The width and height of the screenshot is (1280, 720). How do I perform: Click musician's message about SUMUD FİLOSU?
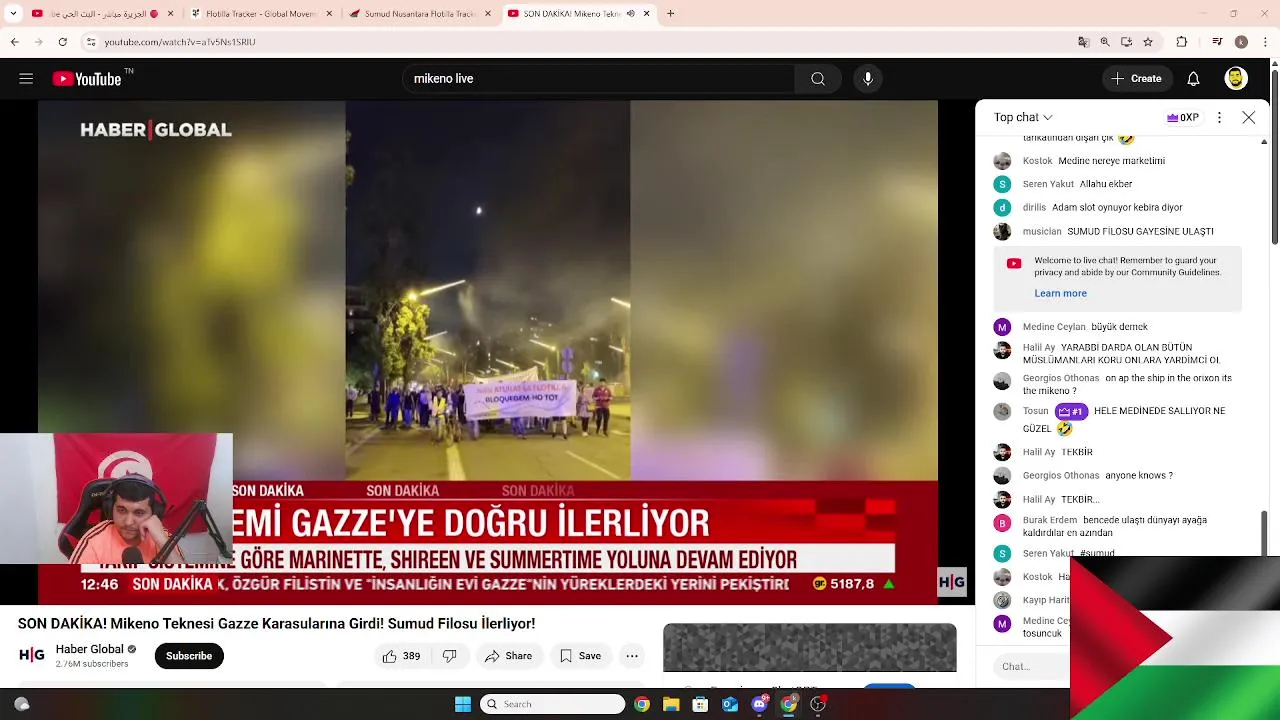(x=1140, y=231)
